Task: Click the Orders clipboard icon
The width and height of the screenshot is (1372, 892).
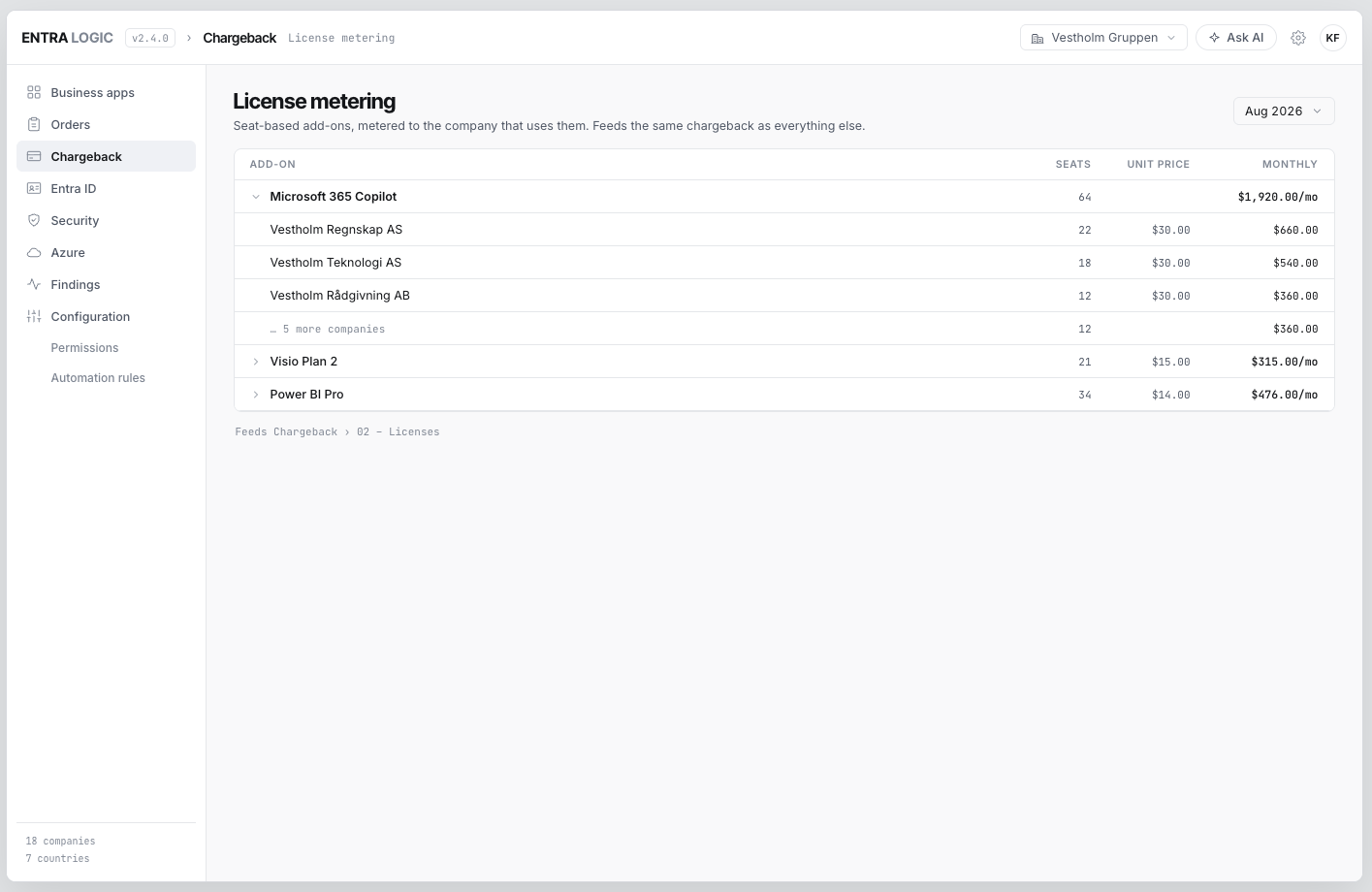Action: pyautogui.click(x=34, y=124)
